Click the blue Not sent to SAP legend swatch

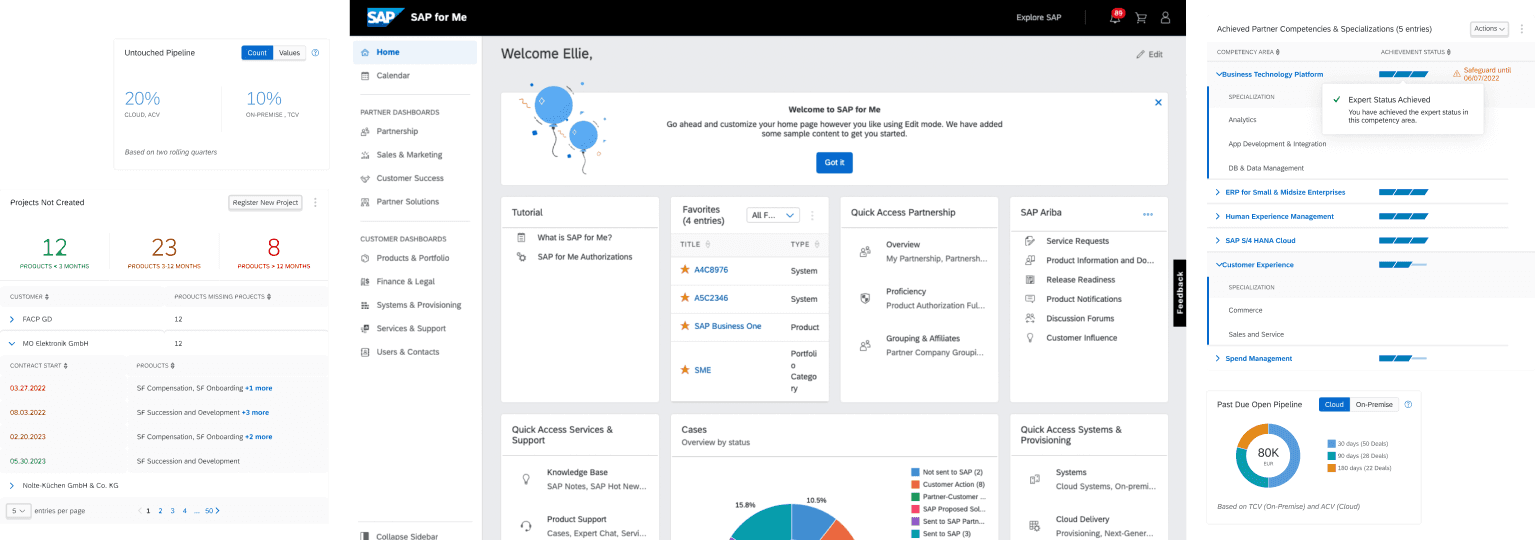915,472
